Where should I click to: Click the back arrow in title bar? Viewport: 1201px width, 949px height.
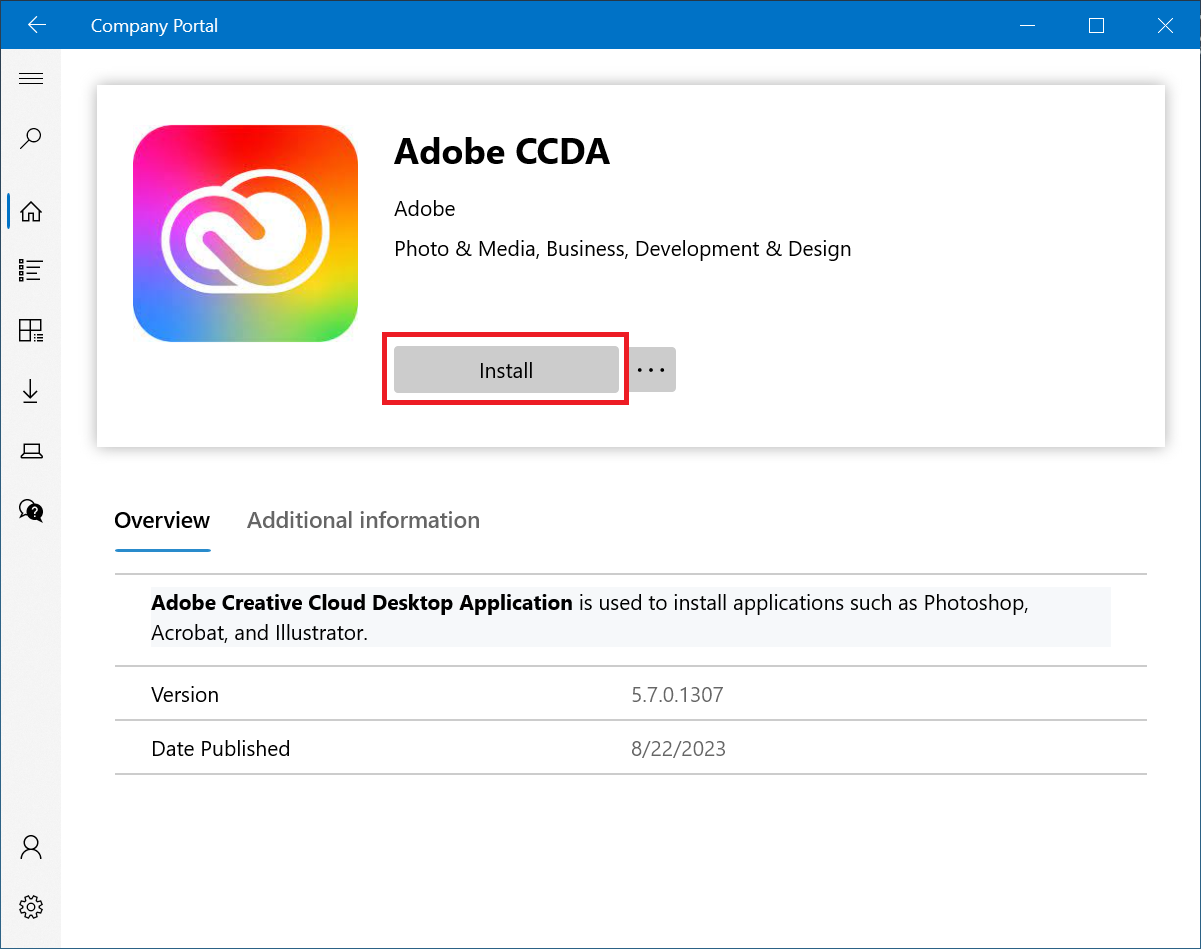tap(37, 26)
